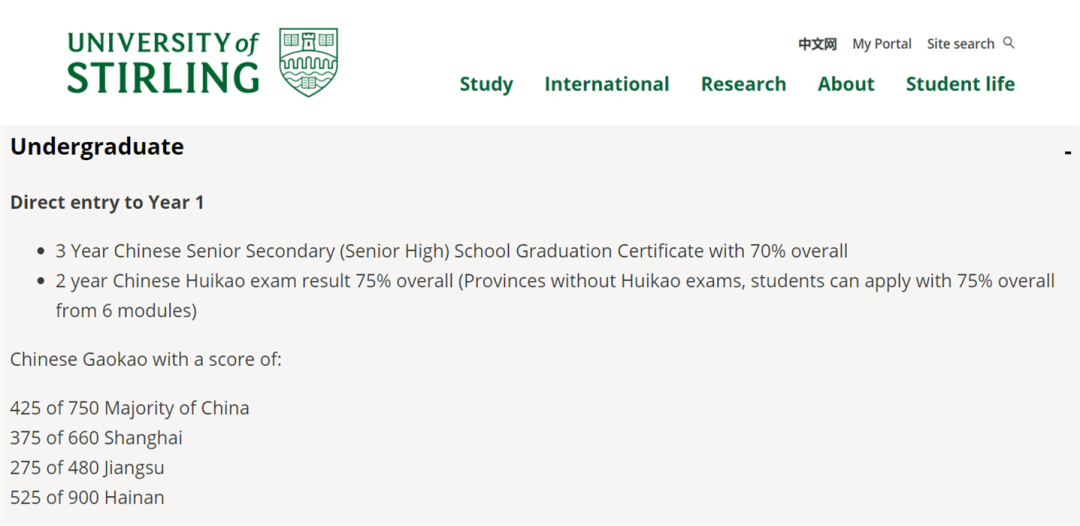Collapse the Undergraduate section using minus icon
This screenshot has width=1080, height=526.
[x=1068, y=152]
